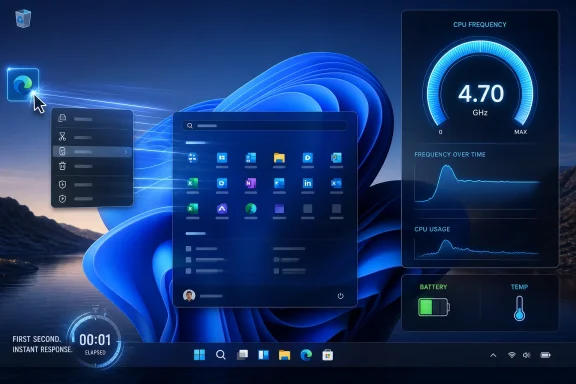The width and height of the screenshot is (576, 384).
Task: Click the "4.70" GHz reading
Action: coord(480,94)
